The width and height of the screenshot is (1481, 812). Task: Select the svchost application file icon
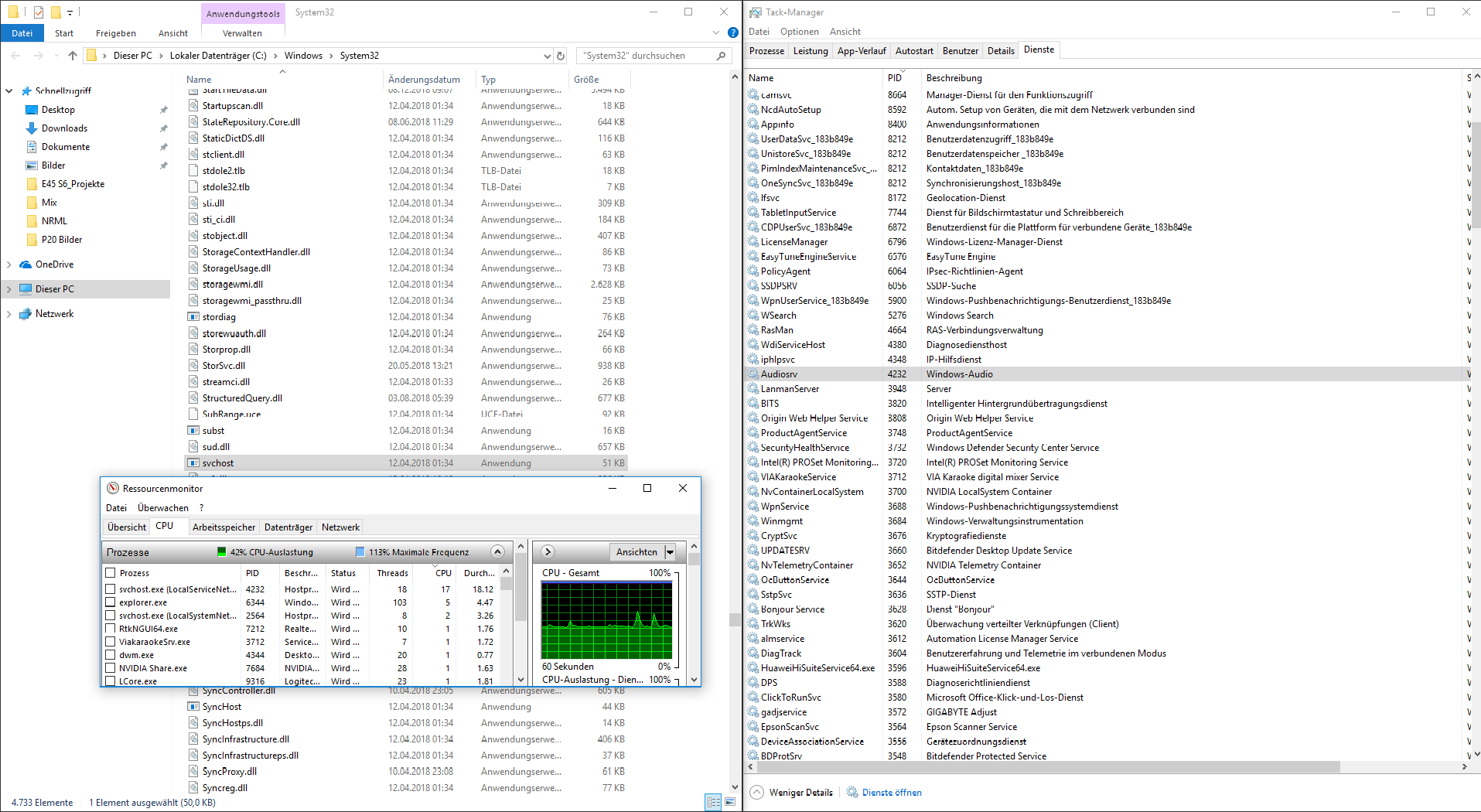point(193,463)
